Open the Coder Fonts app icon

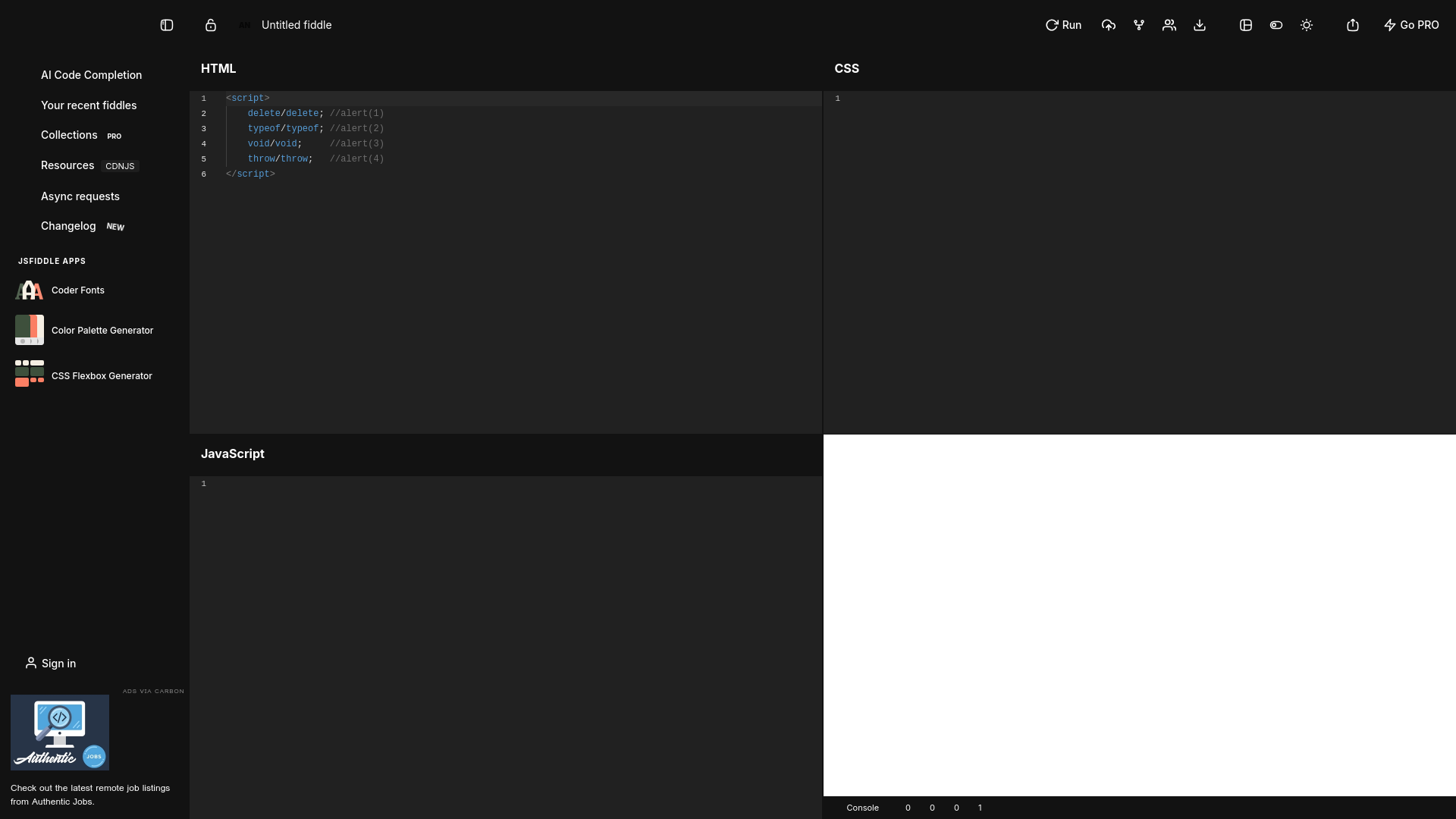point(29,290)
